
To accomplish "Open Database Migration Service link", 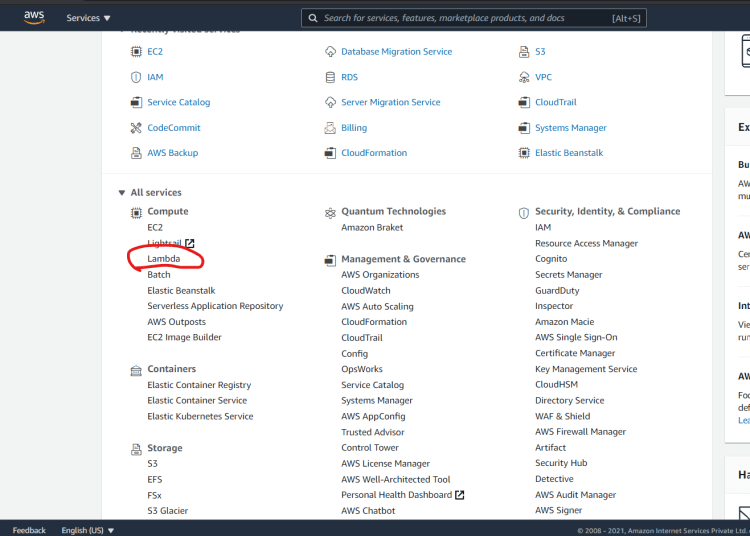I will 397,52.
